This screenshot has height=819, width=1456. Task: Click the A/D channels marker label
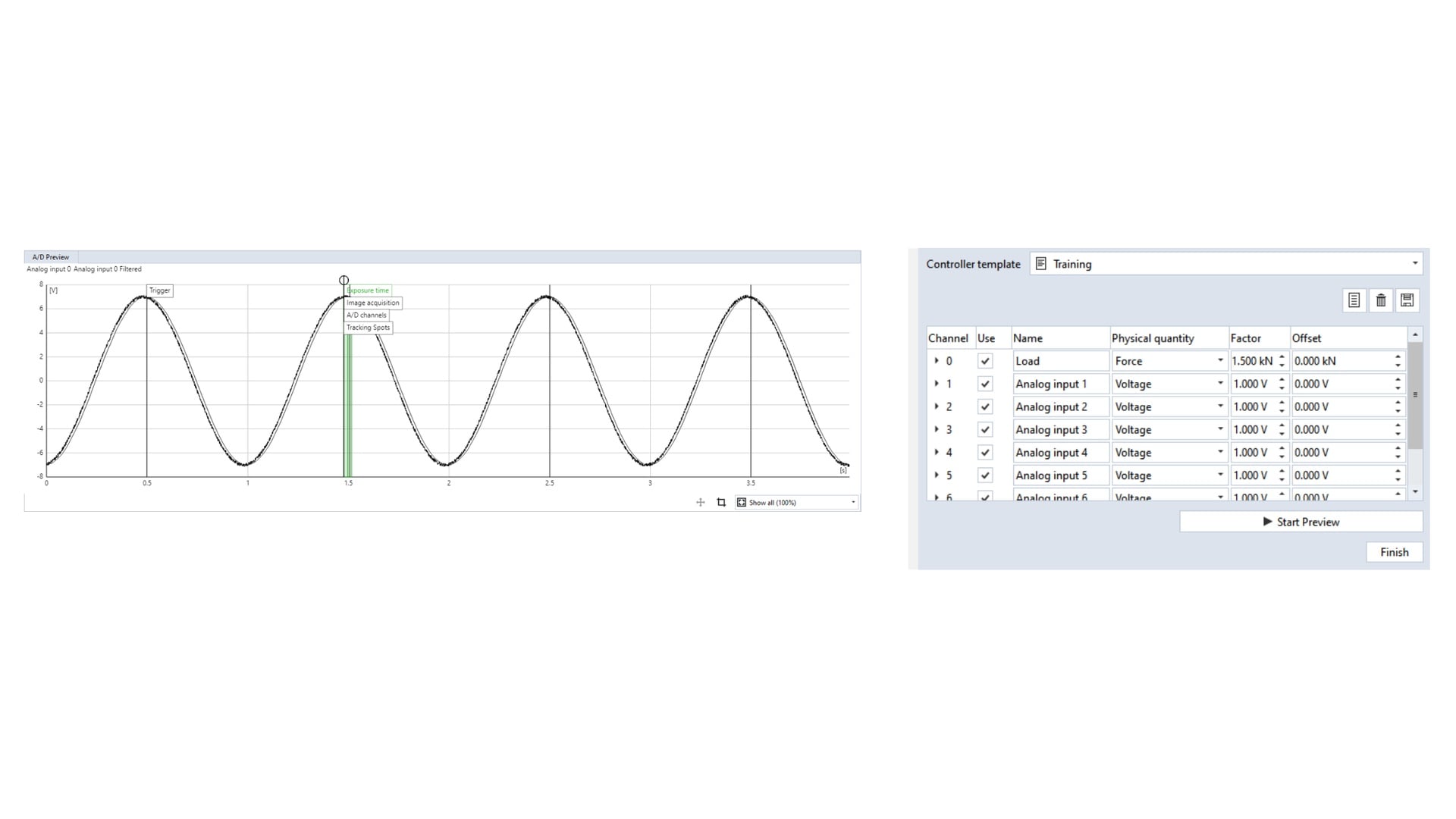366,315
